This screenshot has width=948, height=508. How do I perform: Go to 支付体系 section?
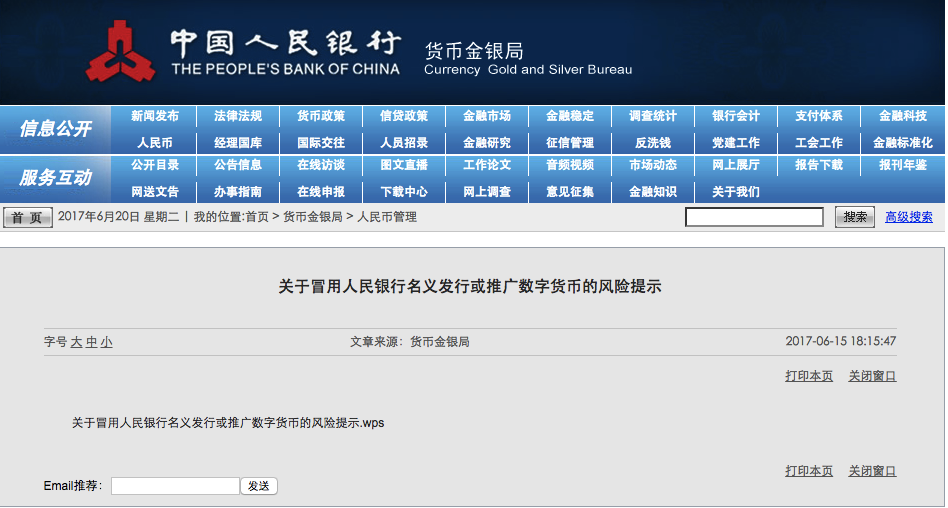pyautogui.click(x=819, y=116)
